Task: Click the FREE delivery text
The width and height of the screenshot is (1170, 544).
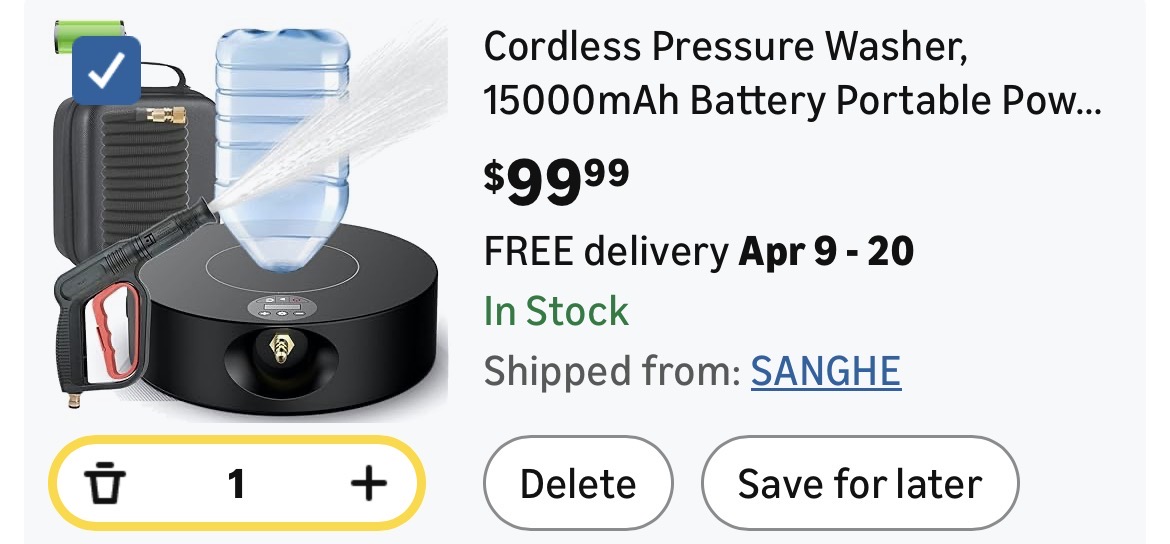Action: 606,252
